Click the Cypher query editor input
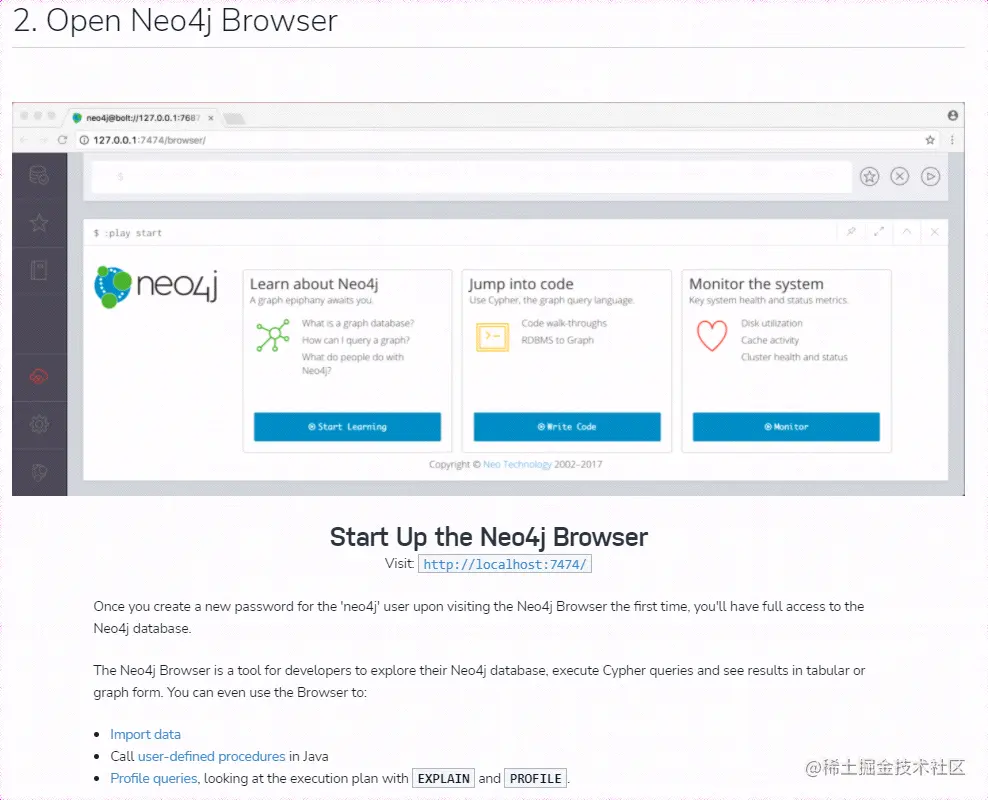Image resolution: width=988 pixels, height=800 pixels. pos(472,176)
